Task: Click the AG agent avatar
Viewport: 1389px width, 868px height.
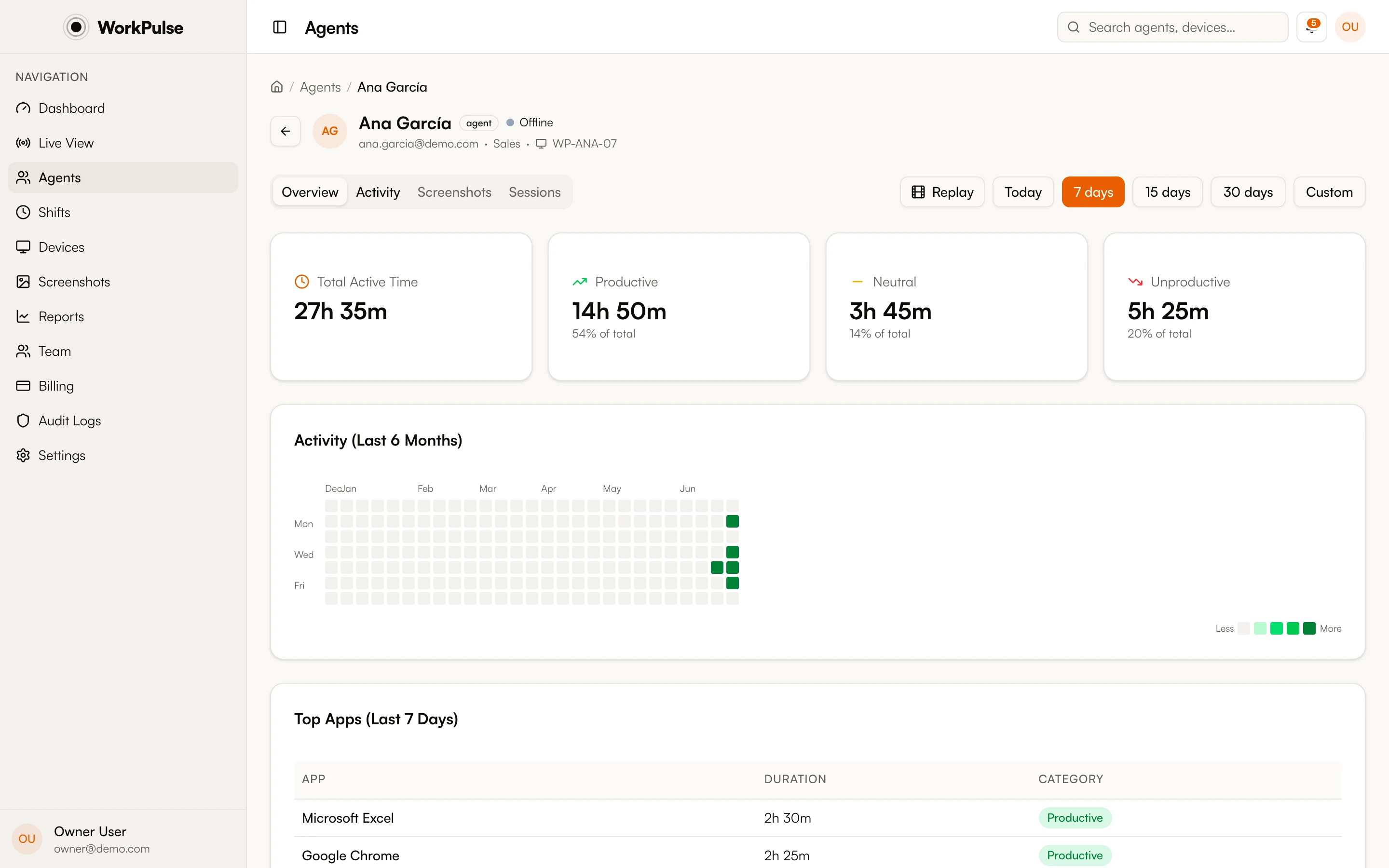Action: [329, 132]
